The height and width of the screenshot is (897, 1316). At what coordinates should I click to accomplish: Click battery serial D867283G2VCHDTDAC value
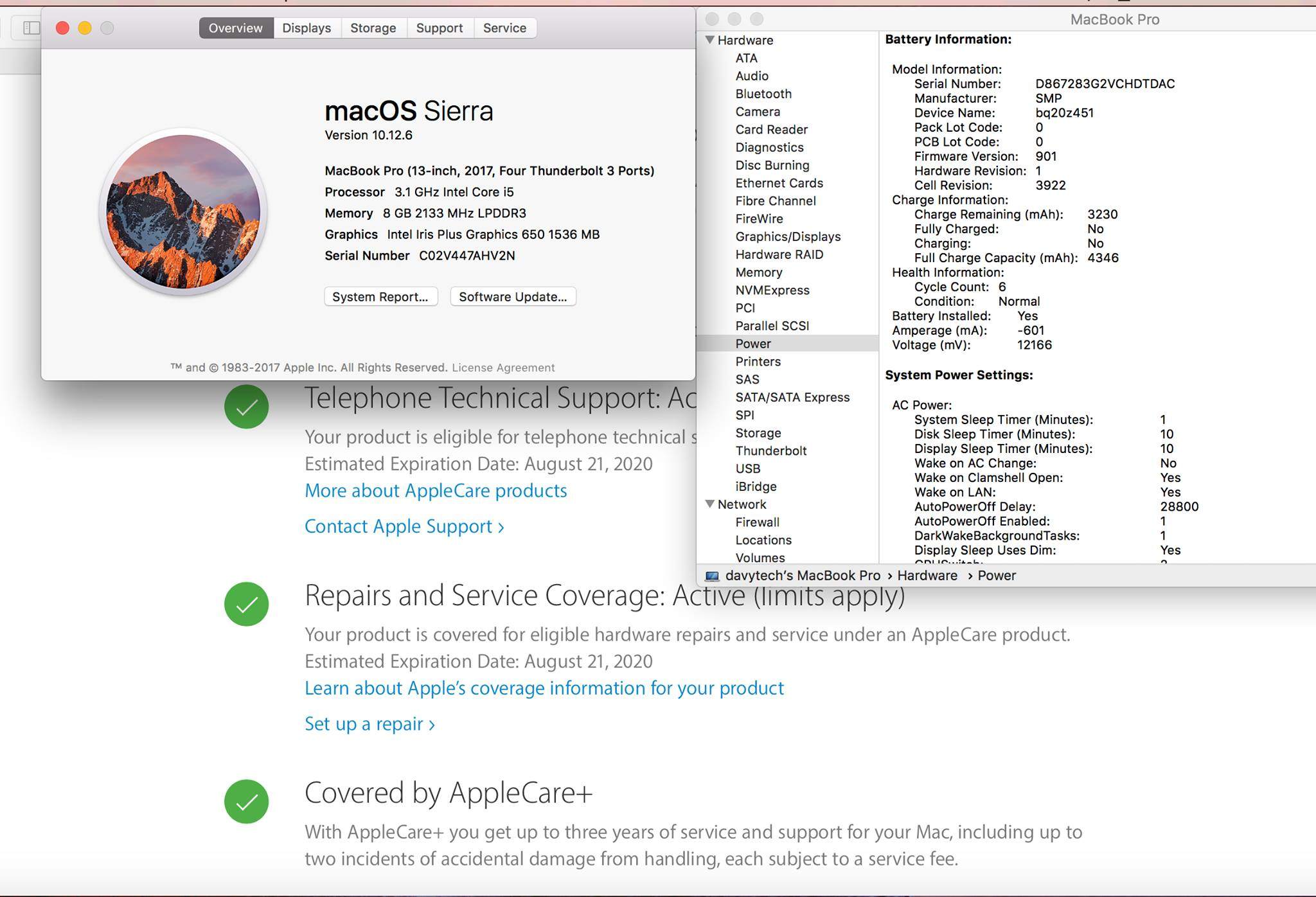point(1105,84)
